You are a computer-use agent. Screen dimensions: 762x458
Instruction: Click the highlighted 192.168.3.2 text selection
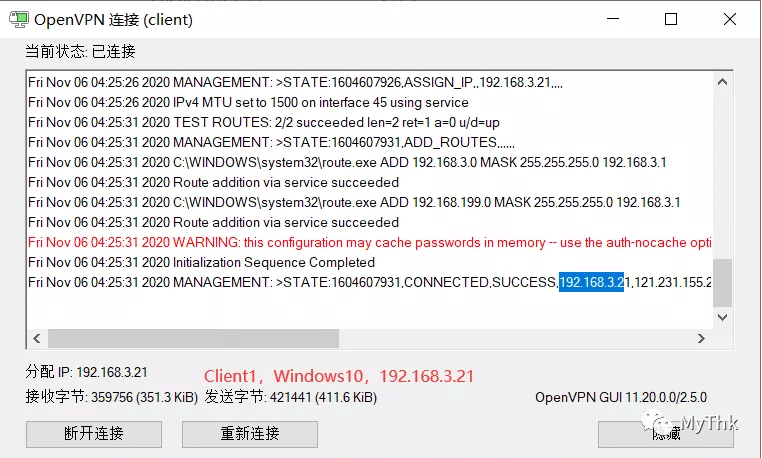pos(591,282)
